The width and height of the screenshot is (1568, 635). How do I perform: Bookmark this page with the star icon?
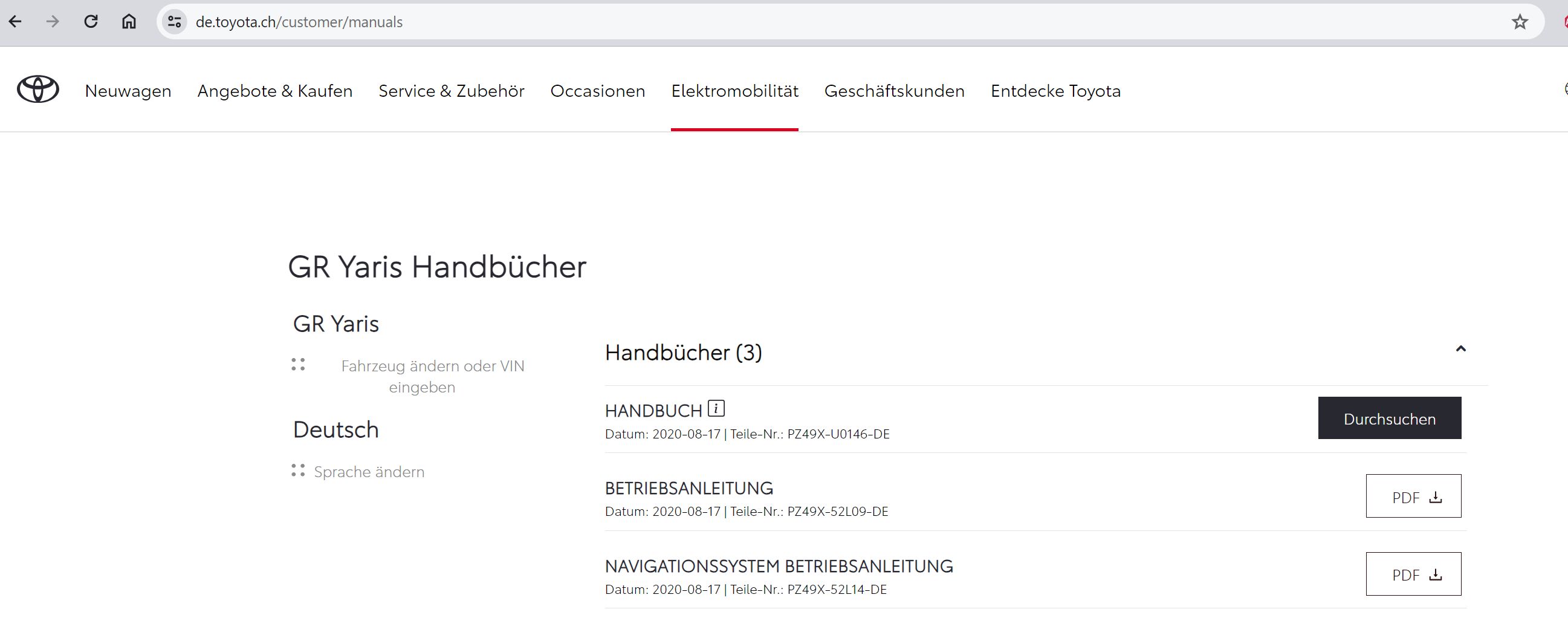point(1520,22)
